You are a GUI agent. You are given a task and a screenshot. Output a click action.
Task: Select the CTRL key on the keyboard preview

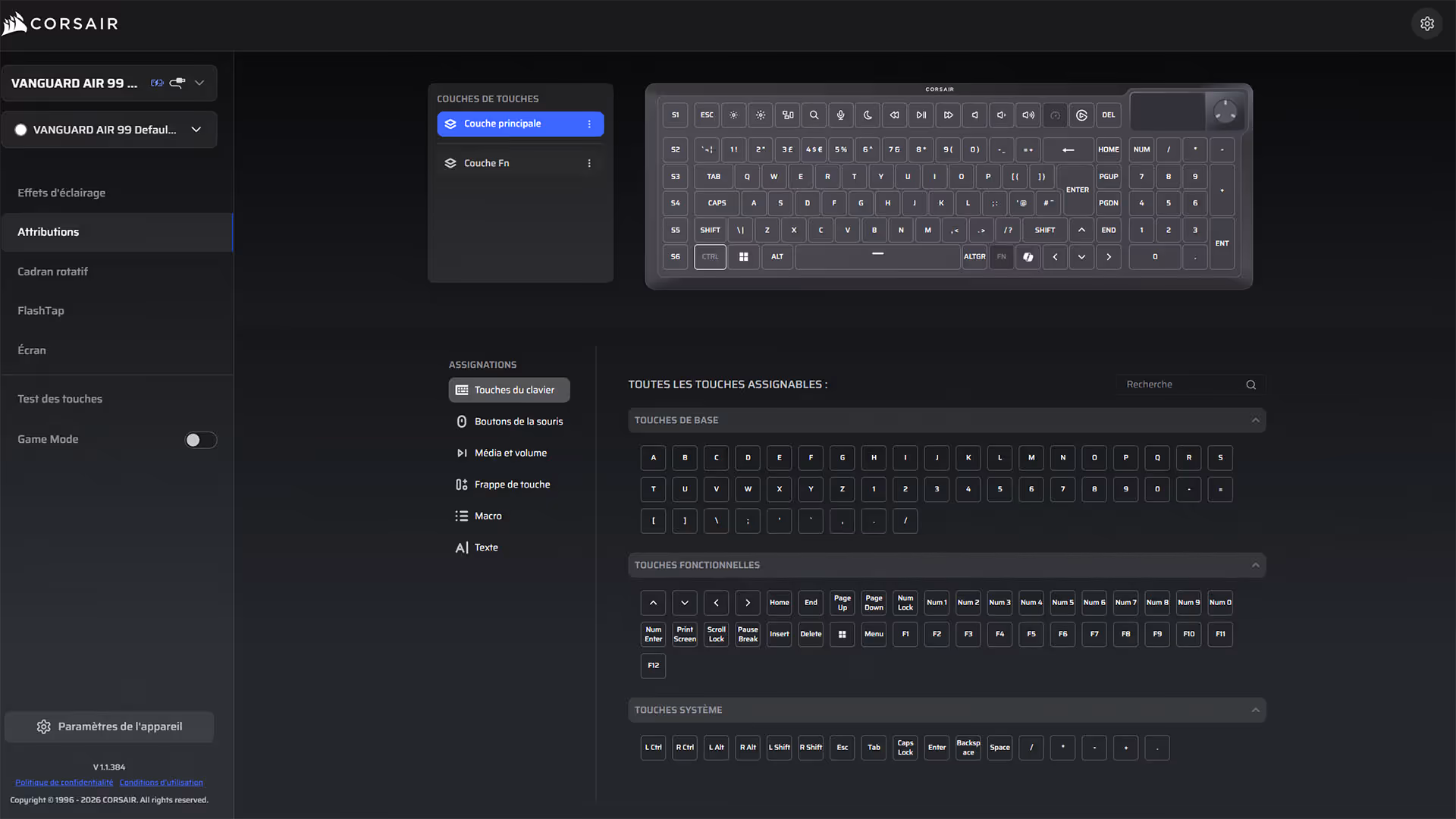710,257
